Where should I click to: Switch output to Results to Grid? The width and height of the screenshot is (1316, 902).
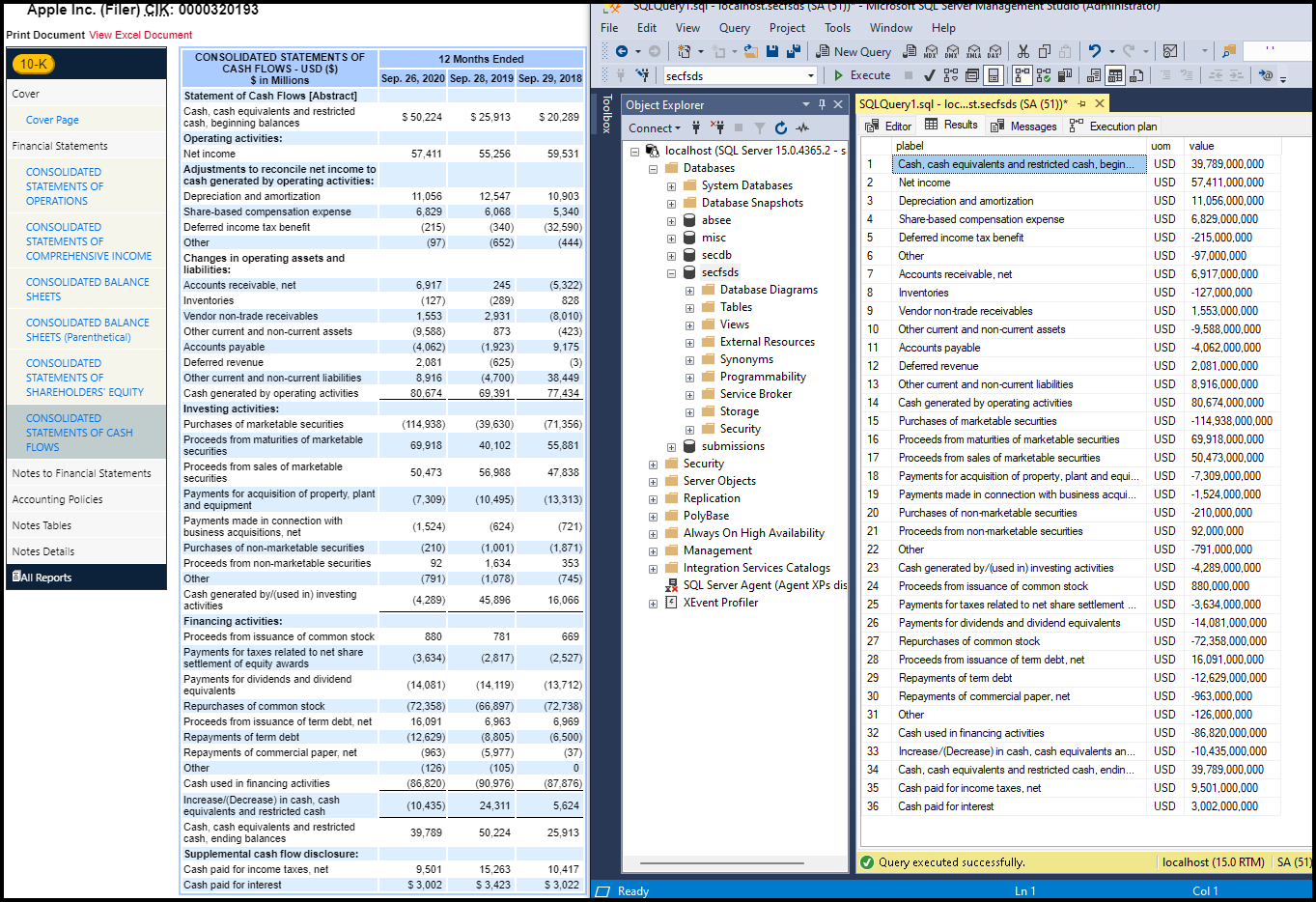(x=1115, y=75)
